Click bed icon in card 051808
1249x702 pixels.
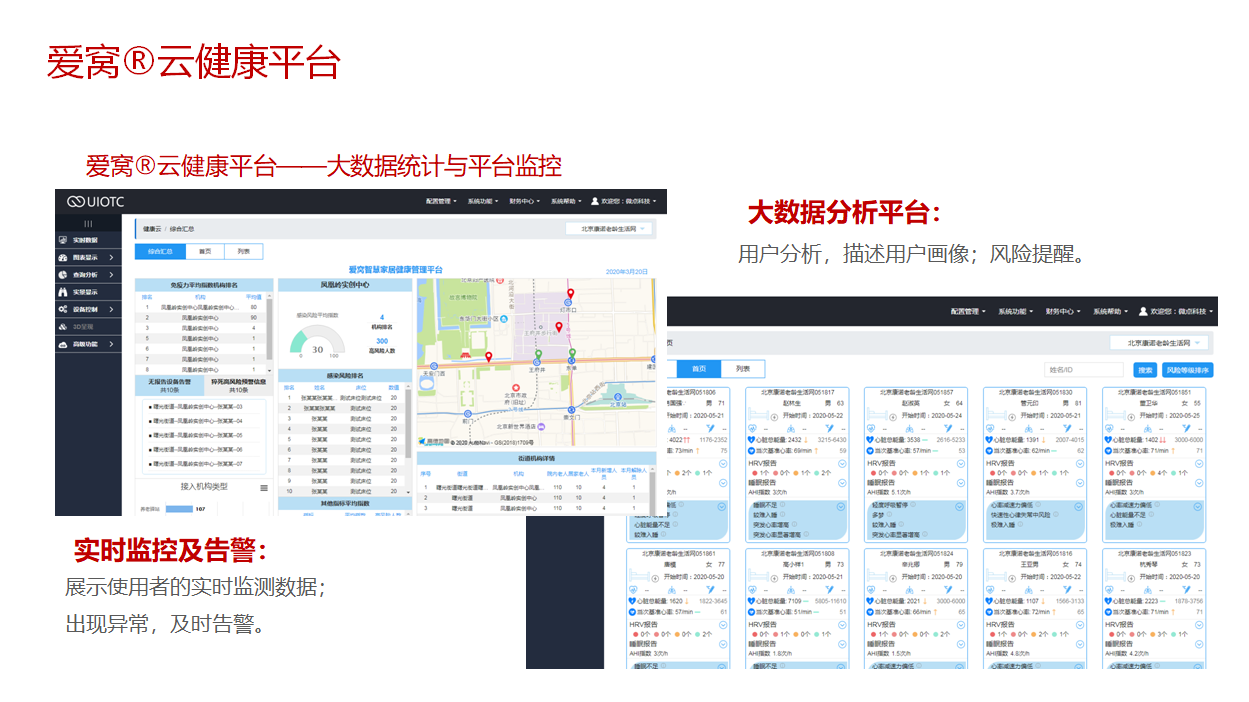pyautogui.click(x=758, y=574)
